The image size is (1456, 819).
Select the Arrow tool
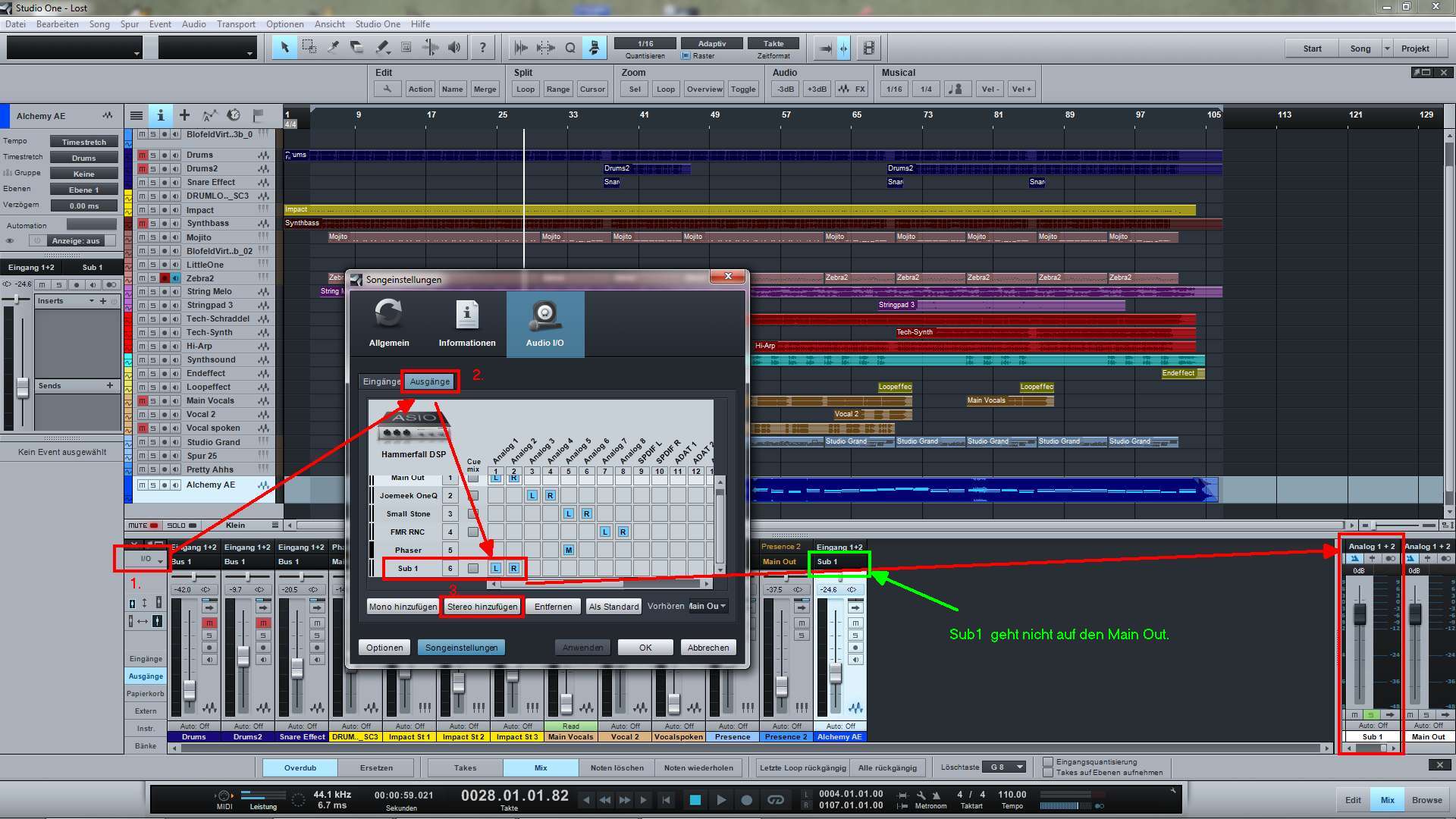click(x=285, y=48)
